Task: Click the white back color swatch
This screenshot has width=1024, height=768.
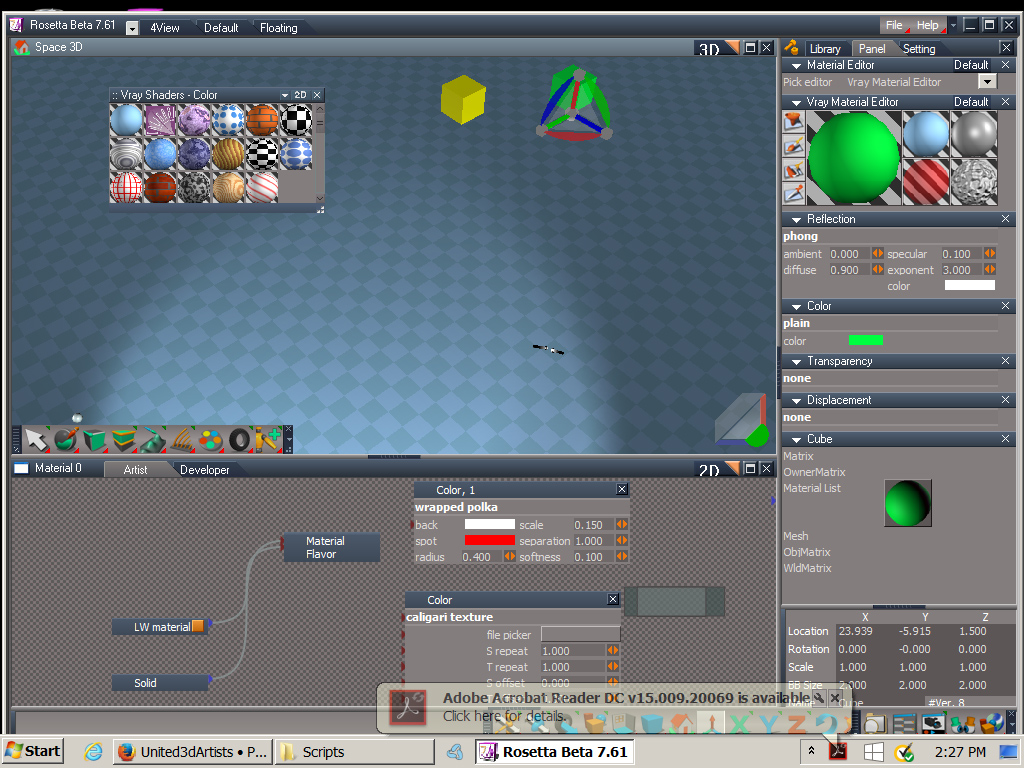Action: pos(489,524)
